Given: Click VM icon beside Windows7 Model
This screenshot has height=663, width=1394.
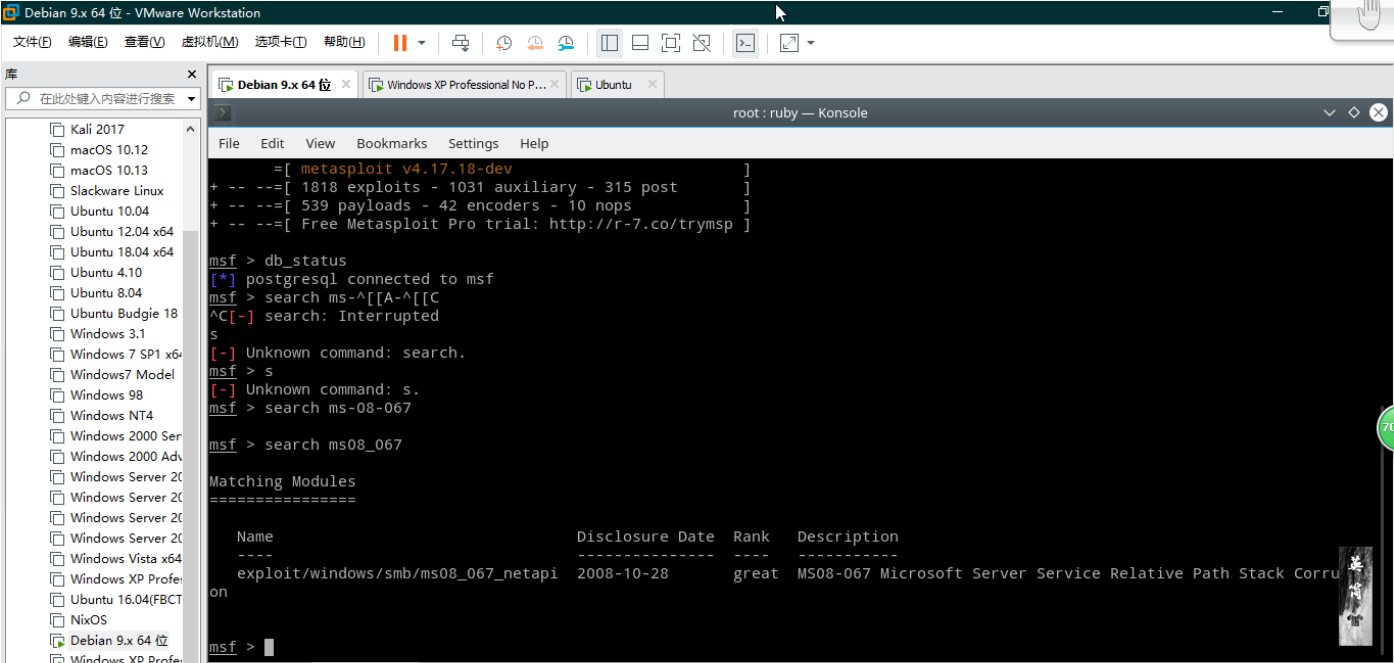Looking at the screenshot, I should coord(57,375).
